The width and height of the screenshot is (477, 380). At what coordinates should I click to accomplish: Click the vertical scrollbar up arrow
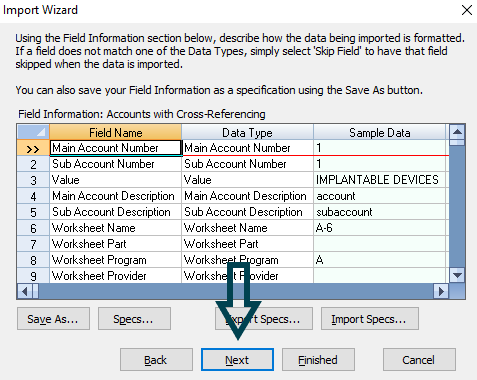[457, 132]
